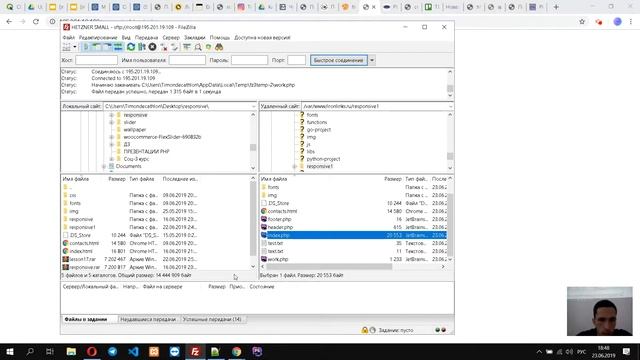Screen dimensions: 640x360
Task: Open the Вид menu
Action: (x=126, y=38)
